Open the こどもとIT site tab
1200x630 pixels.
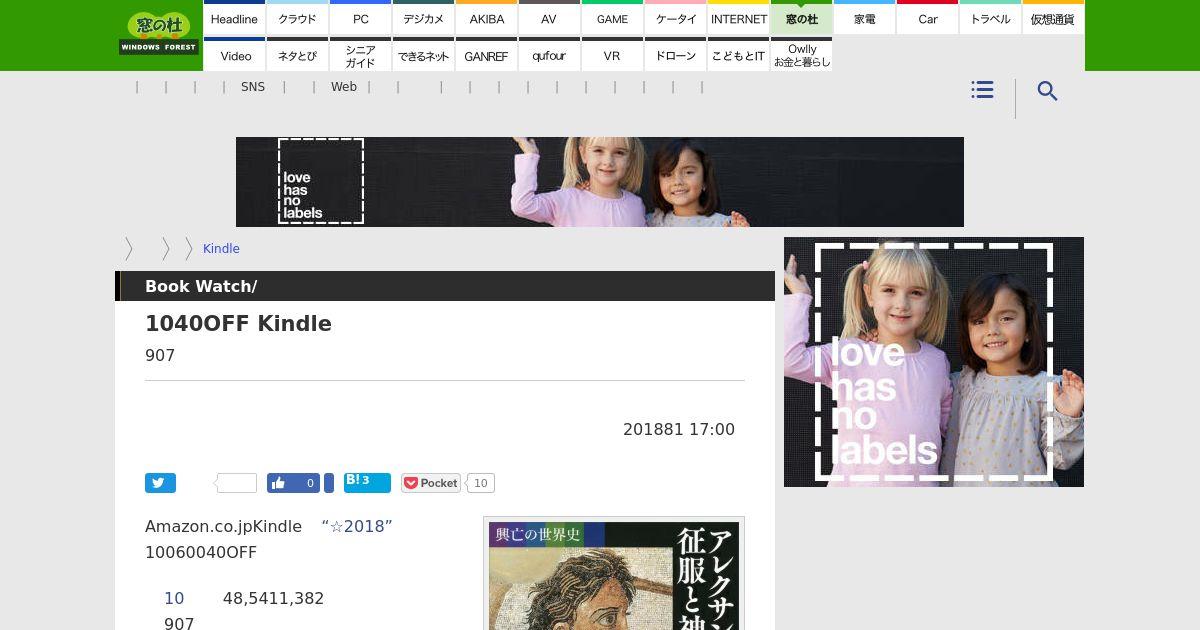pos(738,56)
